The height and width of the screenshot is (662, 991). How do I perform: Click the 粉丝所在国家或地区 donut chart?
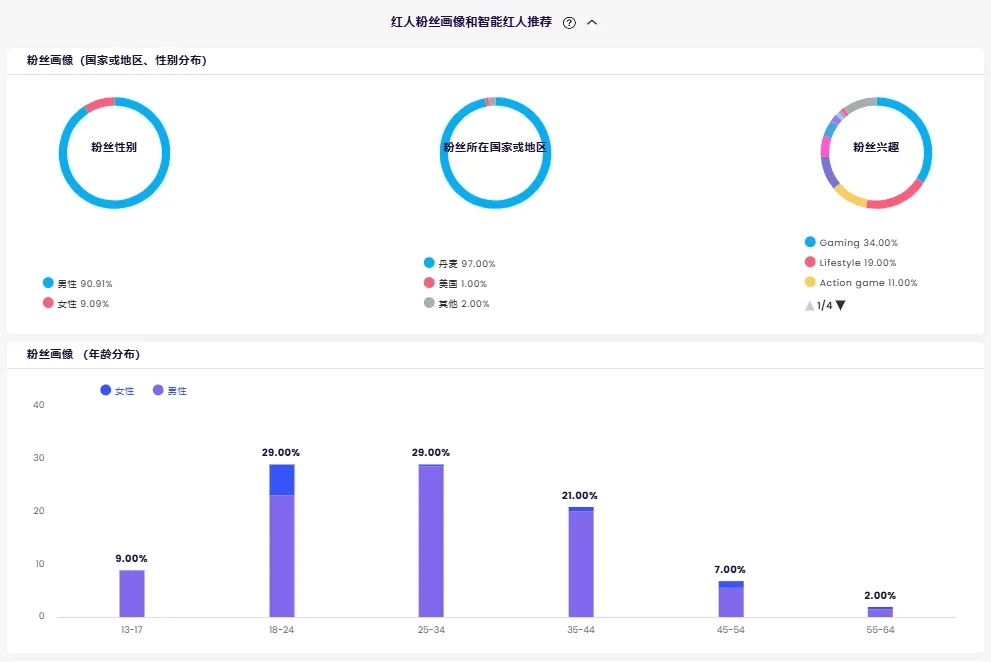point(496,152)
